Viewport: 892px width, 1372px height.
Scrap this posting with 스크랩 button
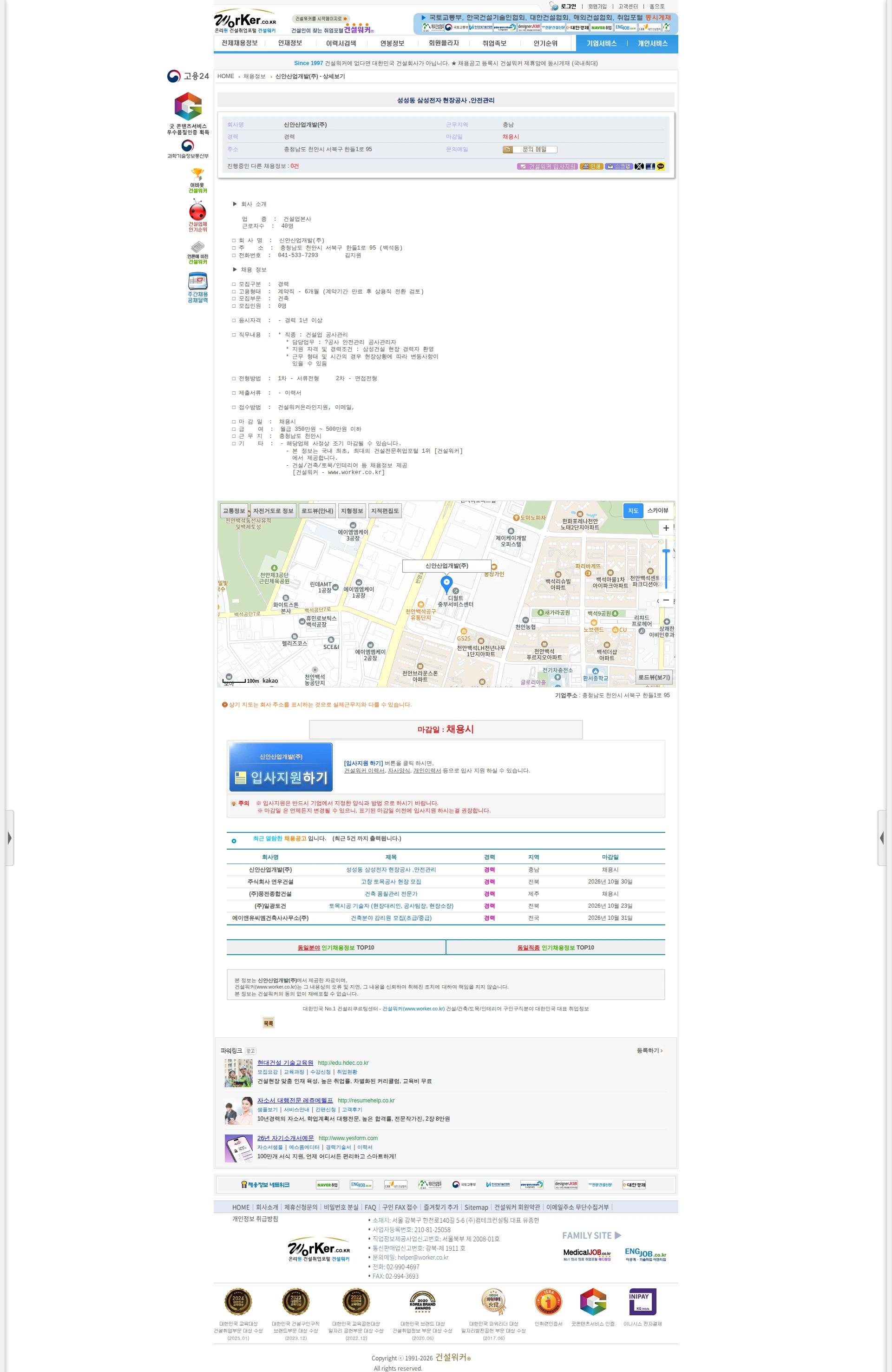619,166
